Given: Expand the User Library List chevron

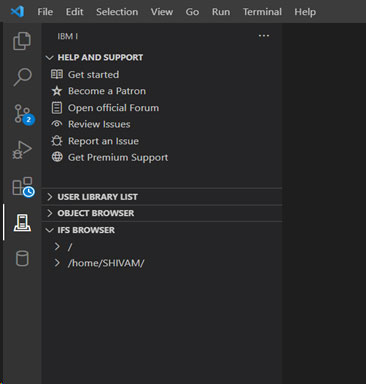Looking at the screenshot, I should click(x=50, y=197).
